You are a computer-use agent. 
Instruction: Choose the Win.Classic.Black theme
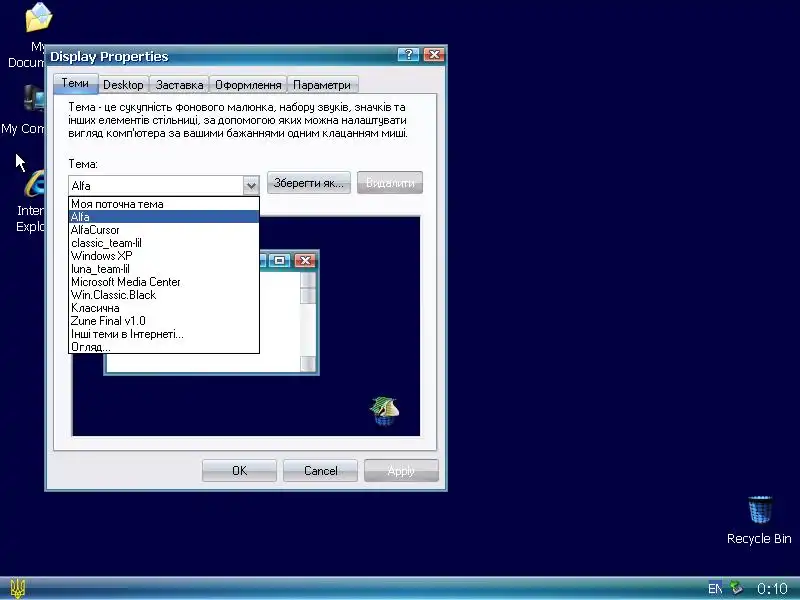(164, 295)
